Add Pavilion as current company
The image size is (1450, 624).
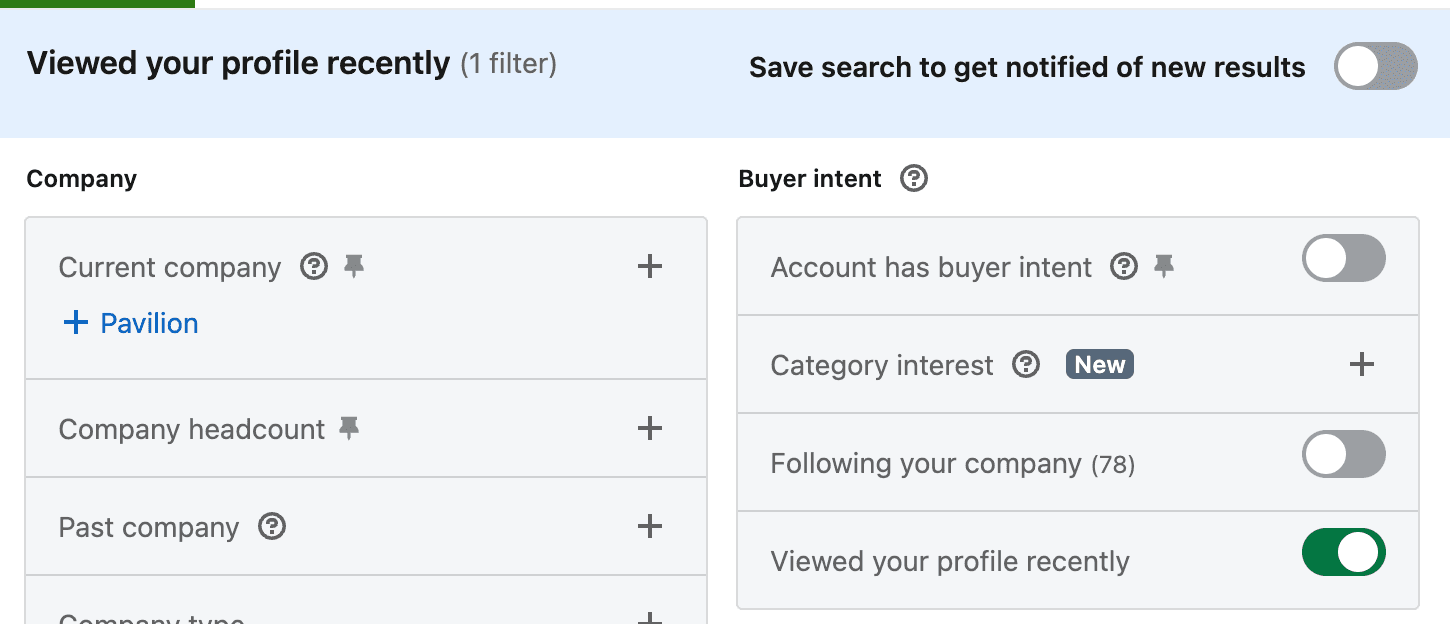(x=131, y=323)
